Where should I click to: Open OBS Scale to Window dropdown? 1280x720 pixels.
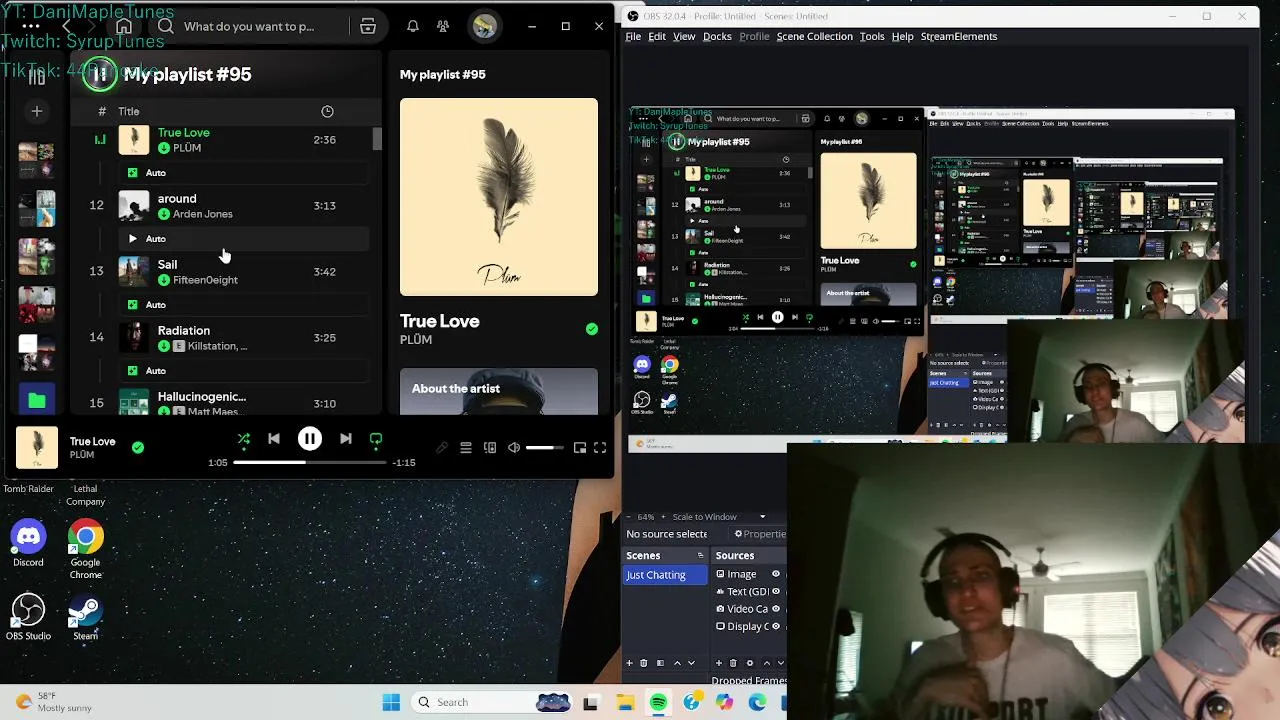pos(719,517)
